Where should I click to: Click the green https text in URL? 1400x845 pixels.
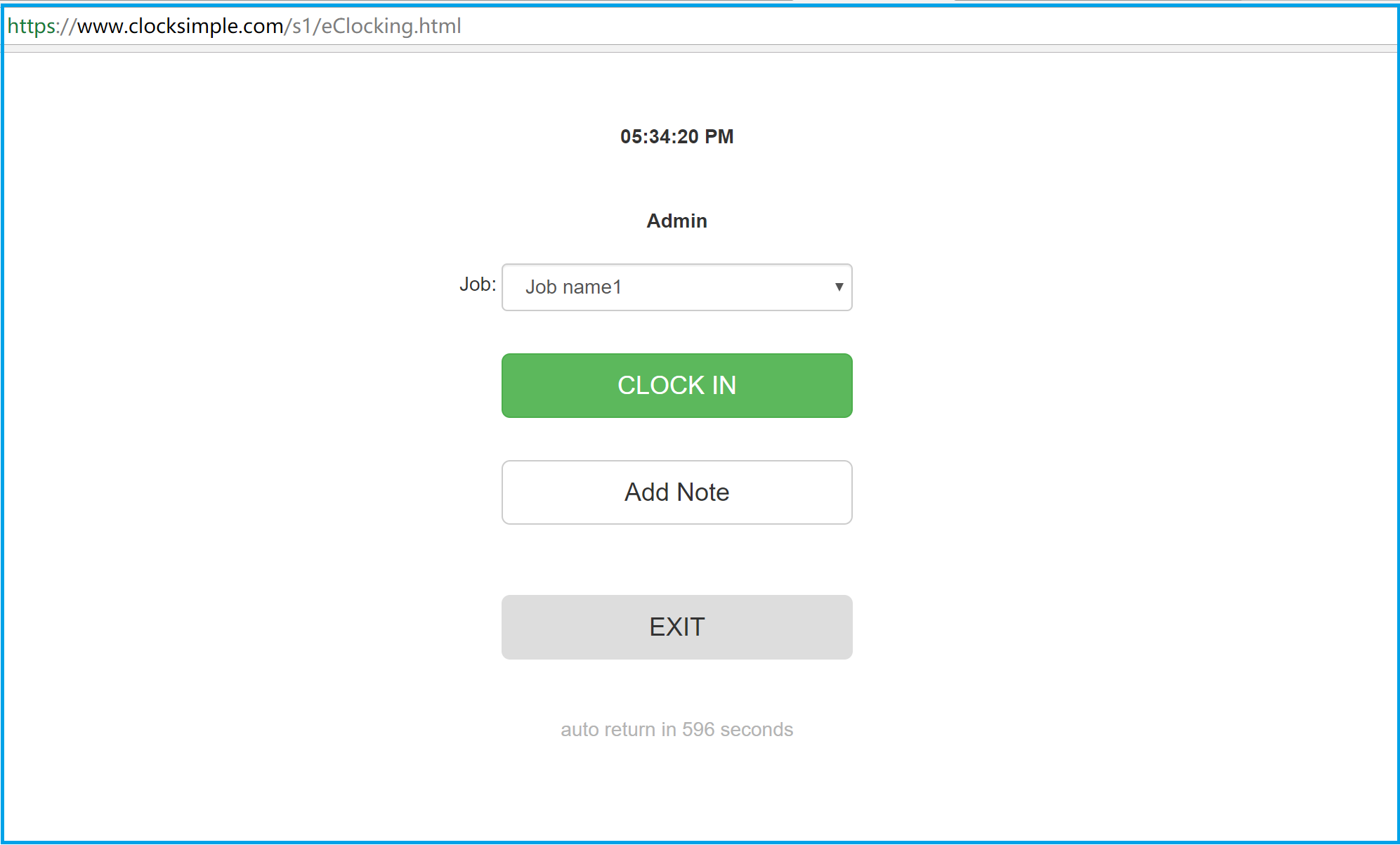point(32,26)
